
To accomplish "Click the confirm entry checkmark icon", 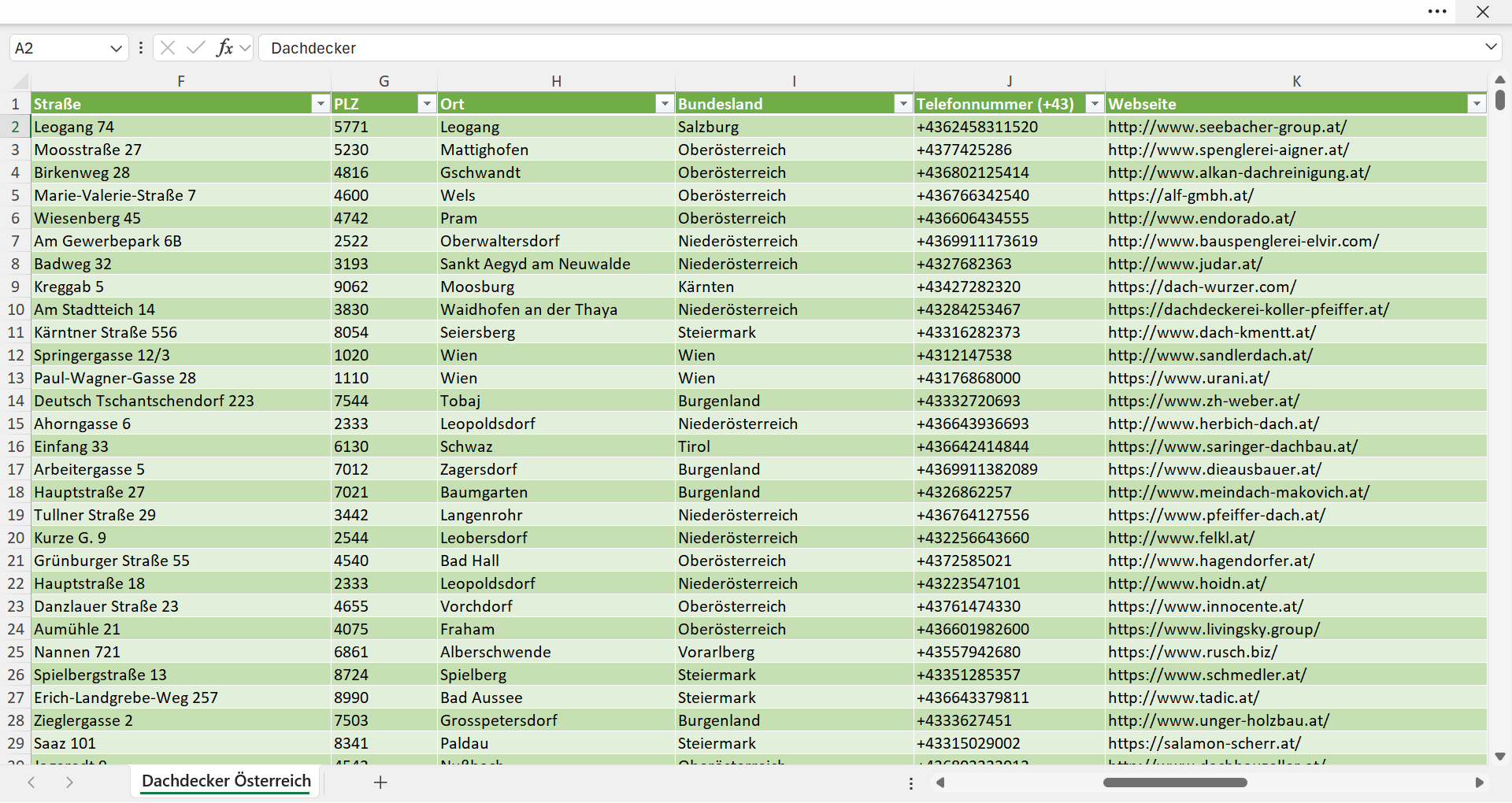I will 195,48.
